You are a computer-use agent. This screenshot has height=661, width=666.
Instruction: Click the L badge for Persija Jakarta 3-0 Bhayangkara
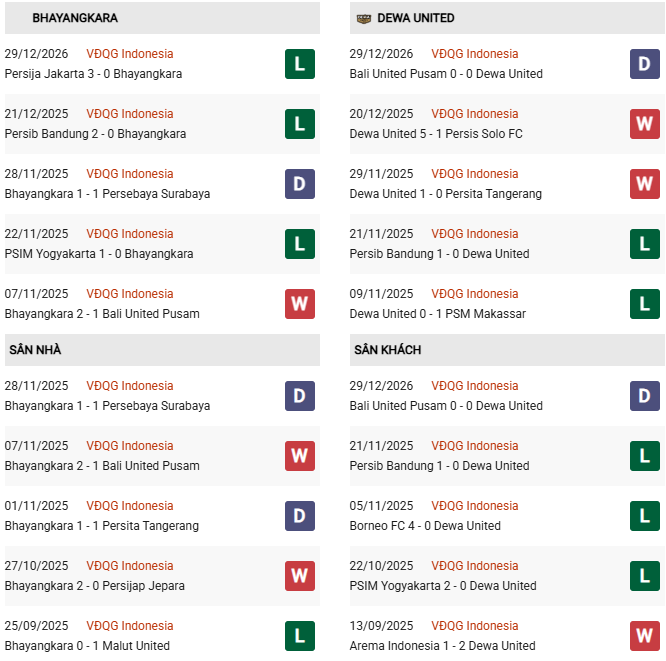tap(300, 64)
